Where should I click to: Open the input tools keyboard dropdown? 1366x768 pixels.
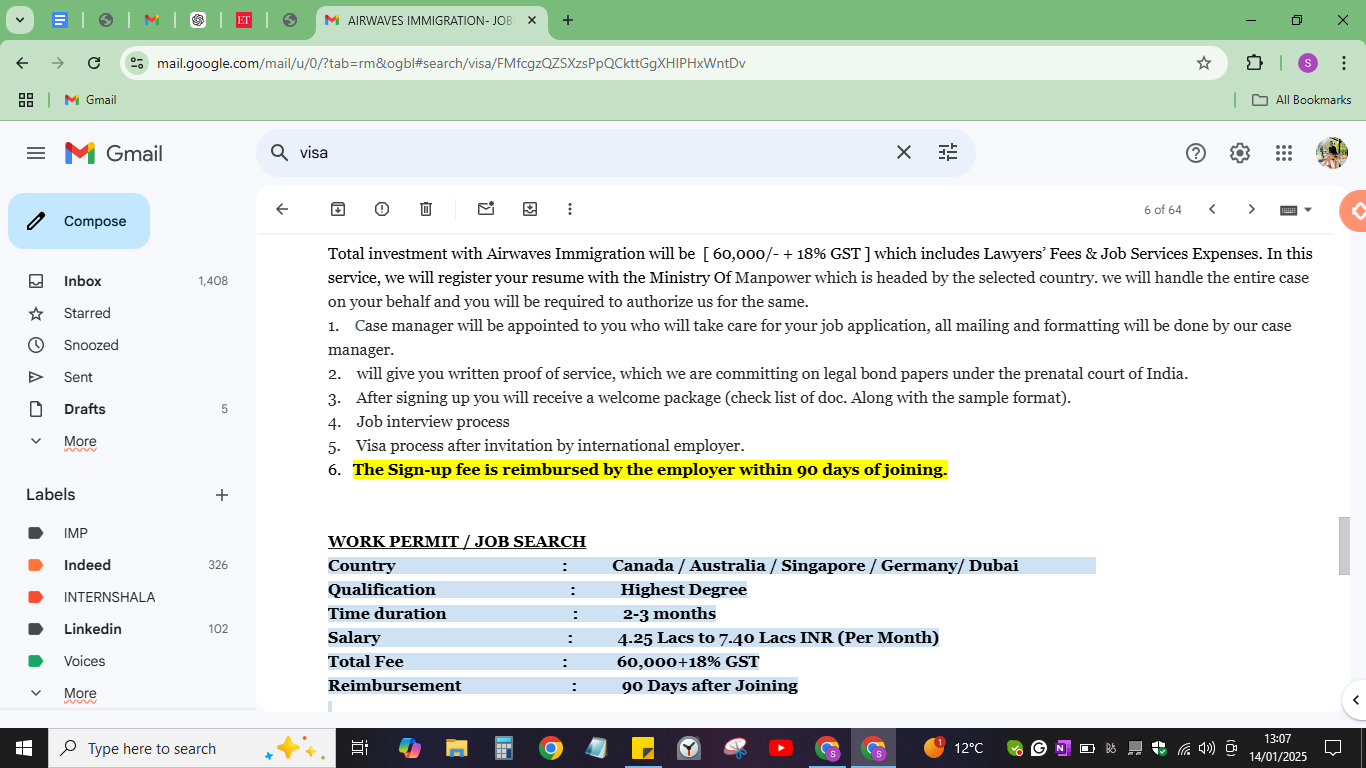tap(1296, 210)
